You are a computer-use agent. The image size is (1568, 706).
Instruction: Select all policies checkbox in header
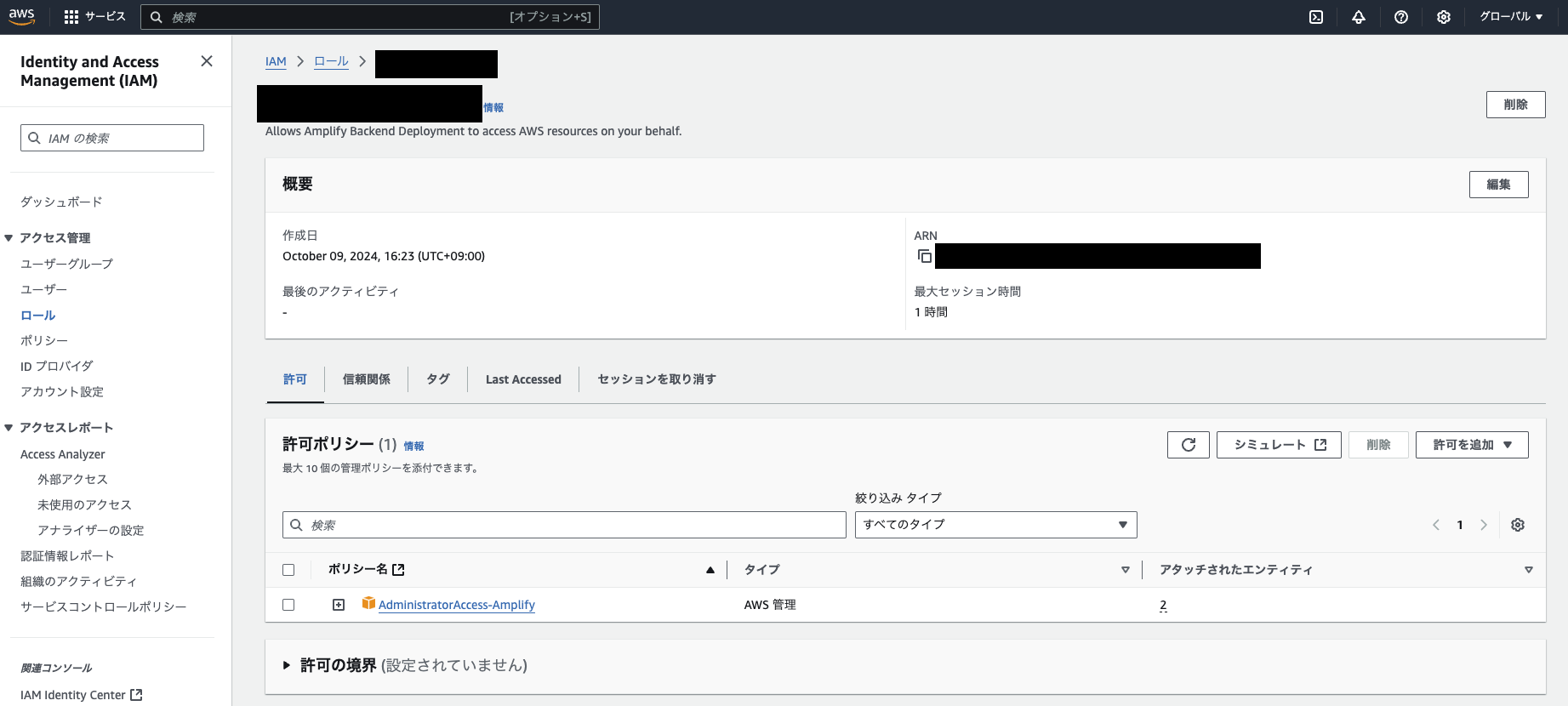pos(288,570)
